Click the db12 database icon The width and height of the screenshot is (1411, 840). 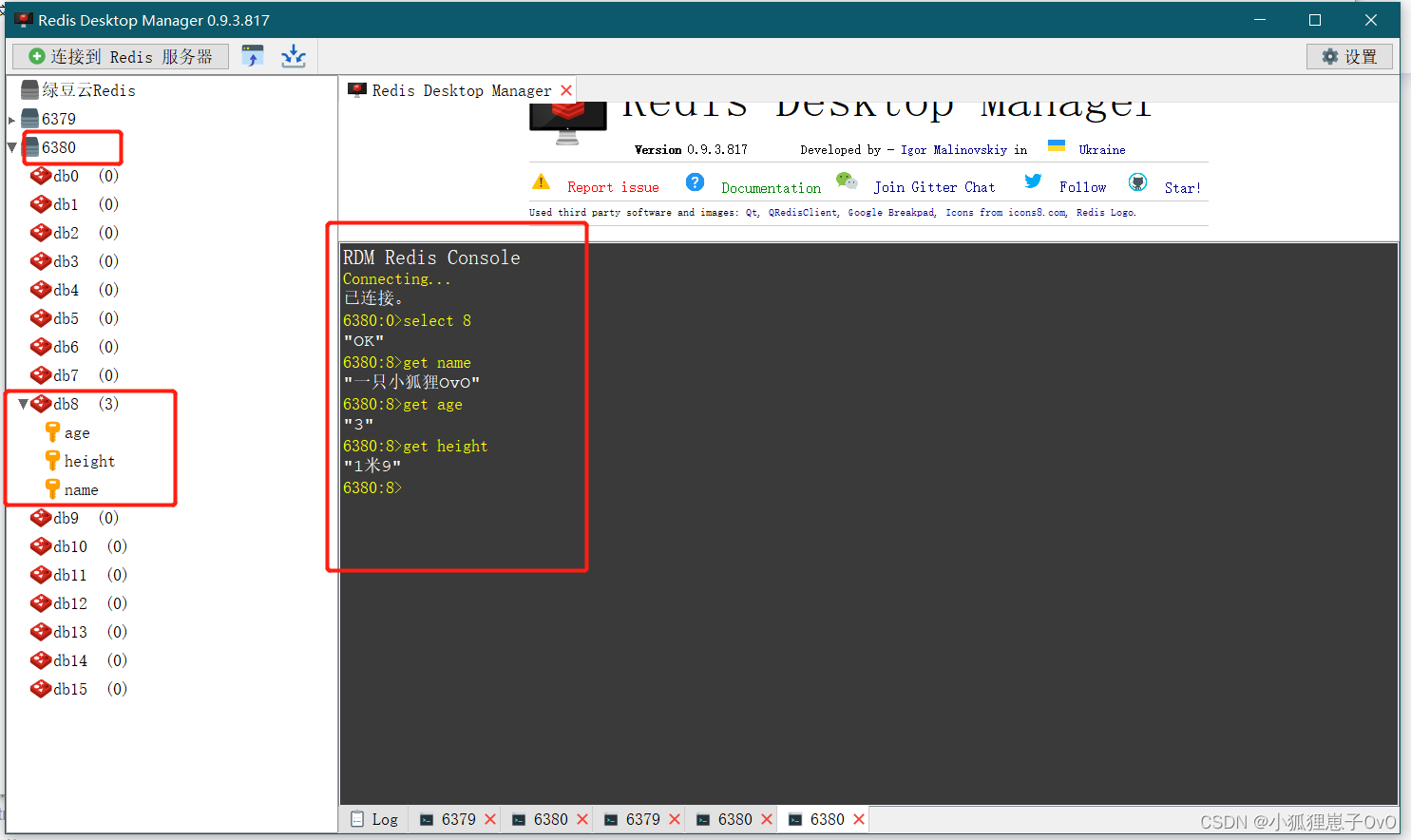point(41,603)
